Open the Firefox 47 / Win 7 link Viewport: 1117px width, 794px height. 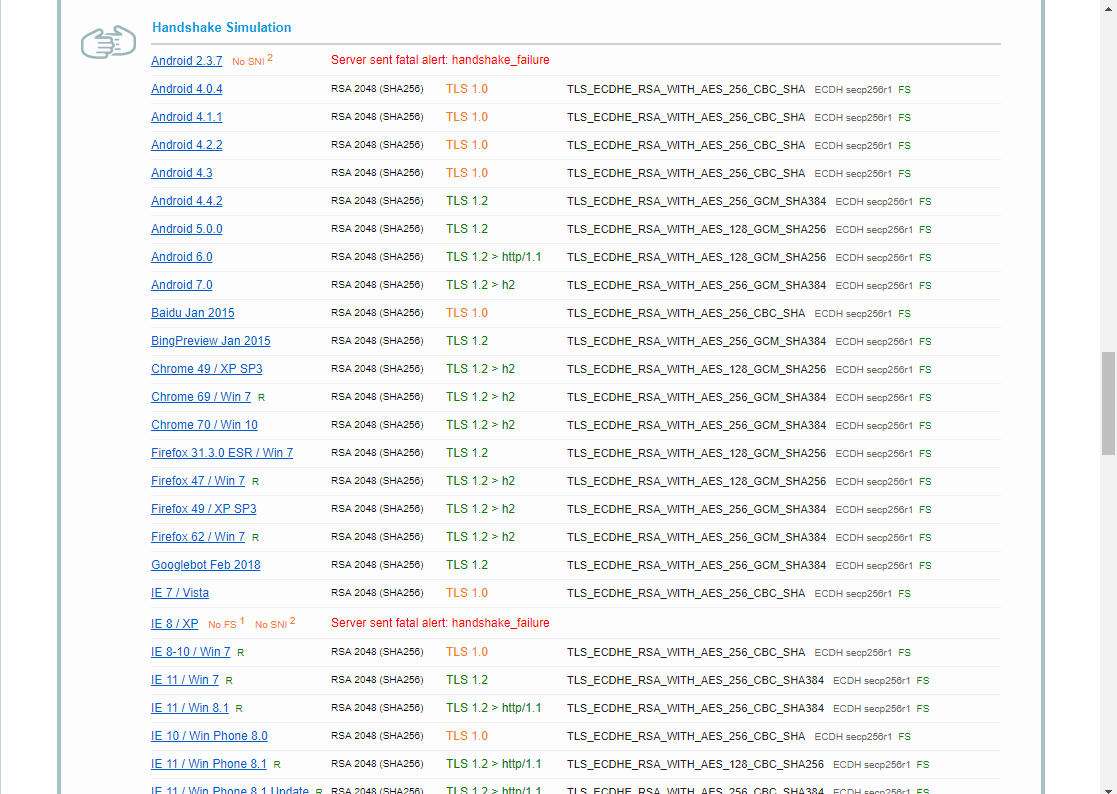point(198,481)
